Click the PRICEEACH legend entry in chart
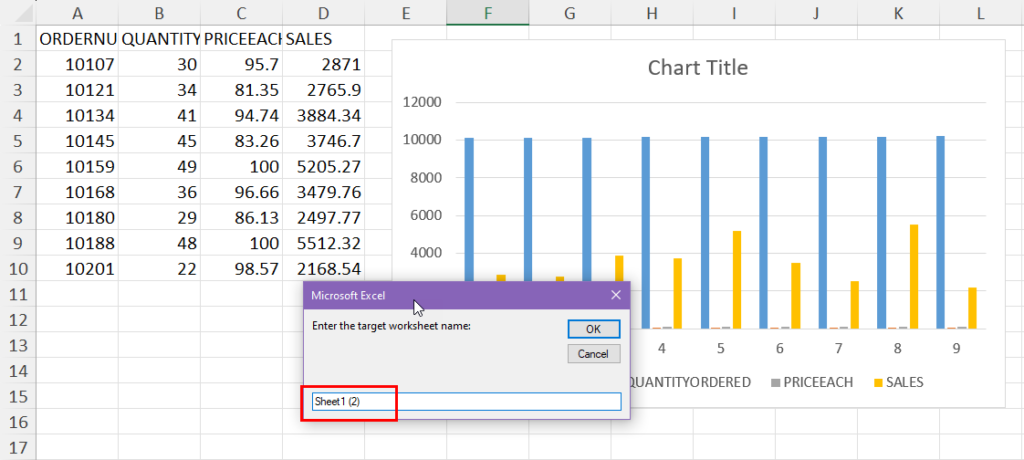1024x460 pixels. tap(812, 382)
